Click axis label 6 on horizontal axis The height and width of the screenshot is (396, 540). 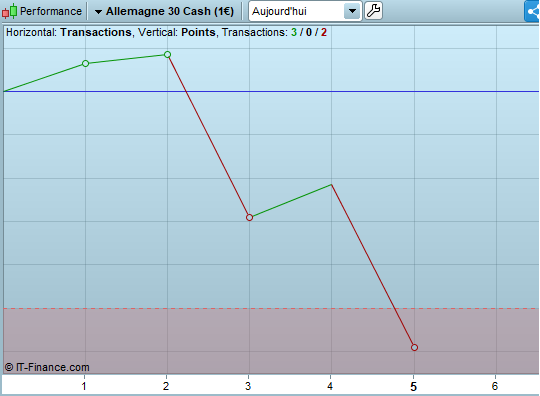495,386
